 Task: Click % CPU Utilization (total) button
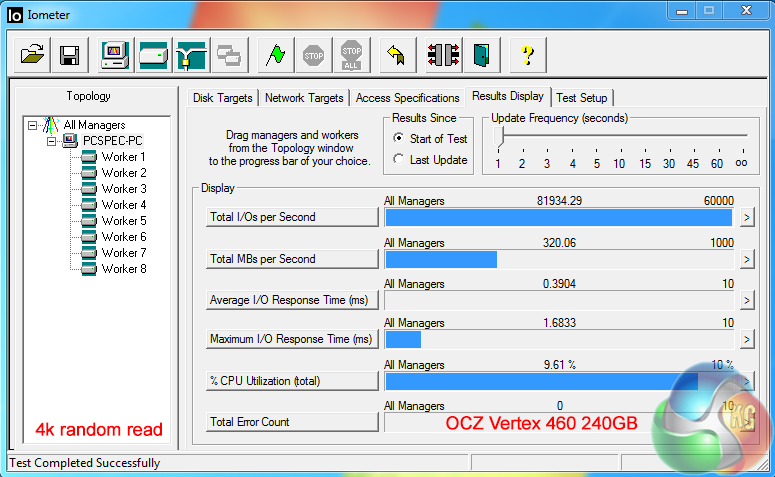tap(292, 381)
